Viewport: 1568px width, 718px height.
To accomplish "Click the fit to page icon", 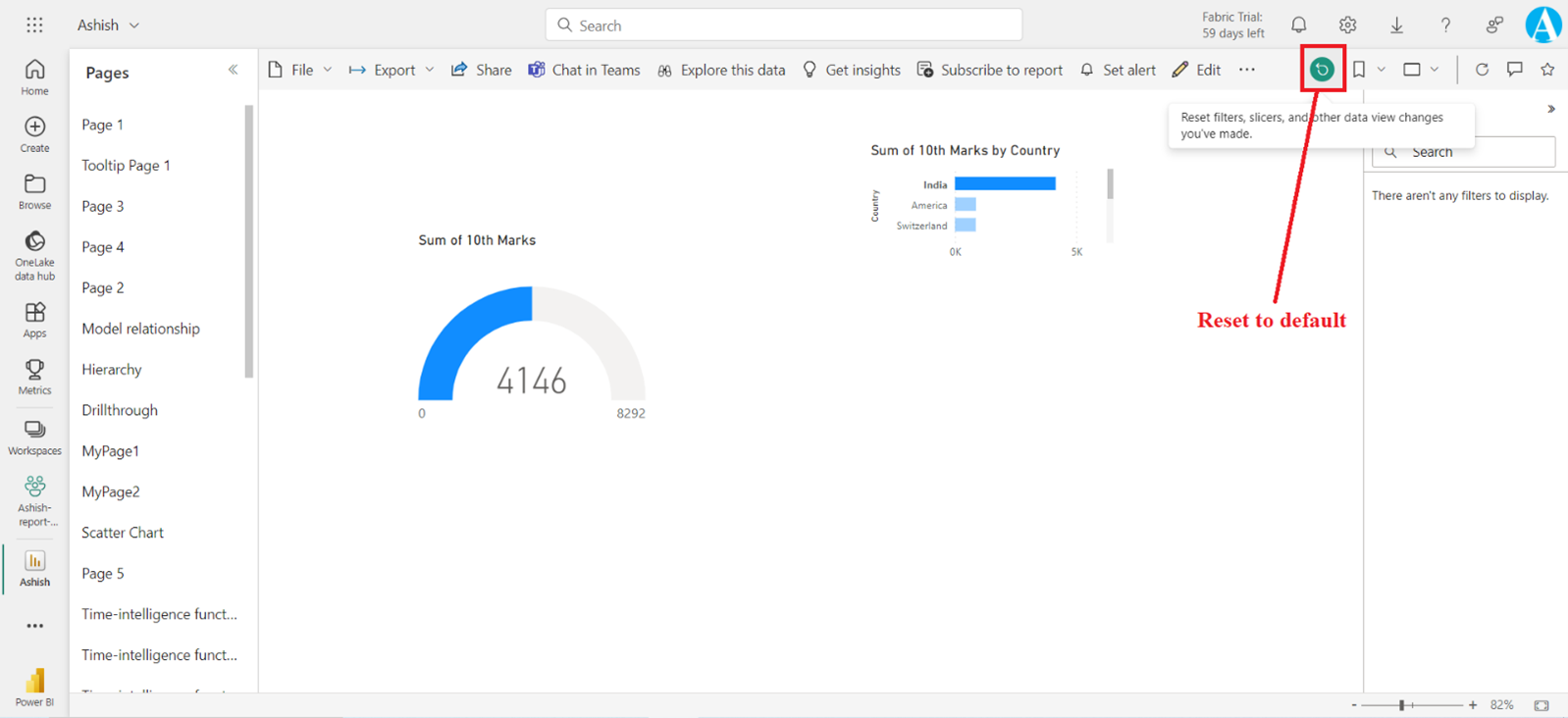I will point(1542,705).
